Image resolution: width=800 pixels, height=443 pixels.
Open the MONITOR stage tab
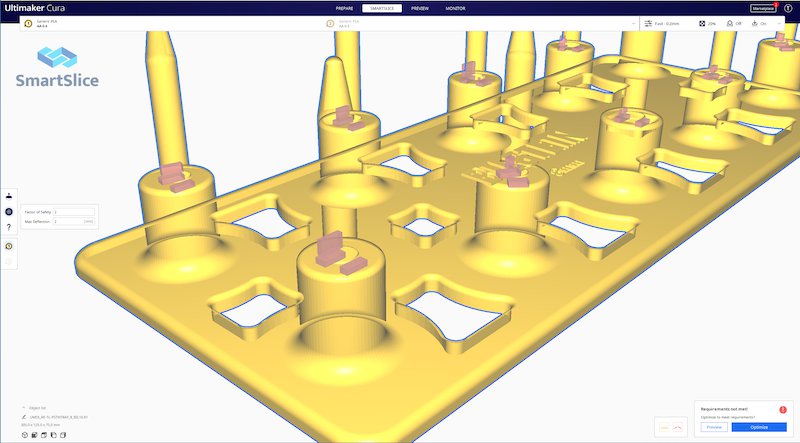[455, 8]
